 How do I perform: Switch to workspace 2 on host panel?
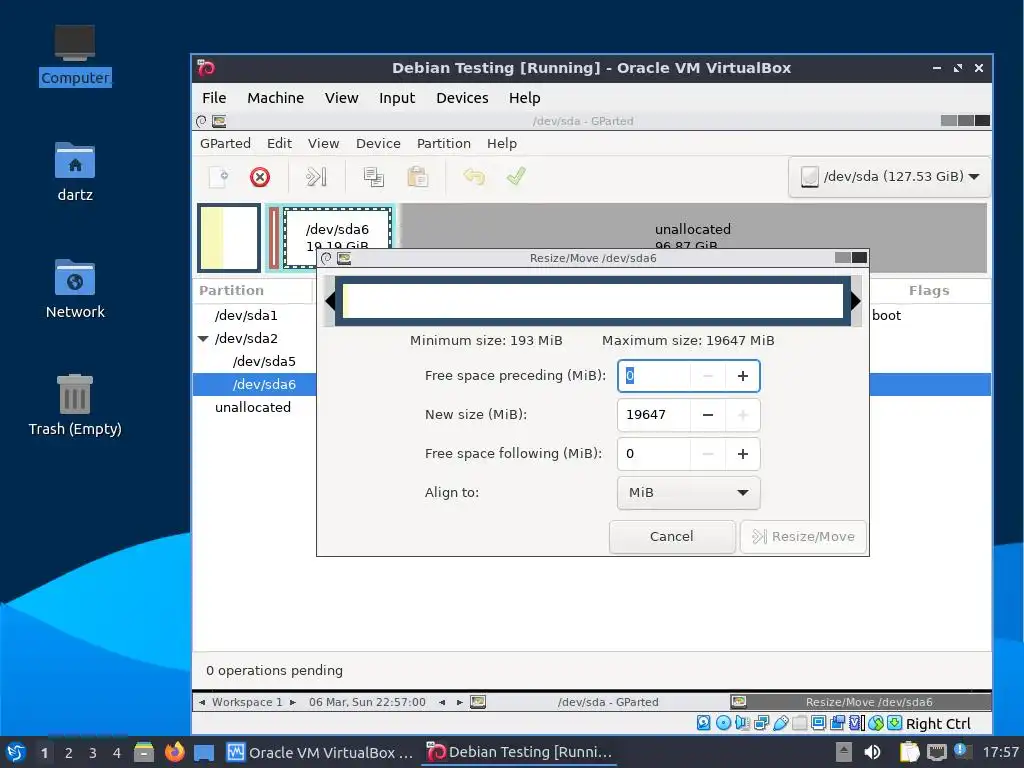(69, 753)
